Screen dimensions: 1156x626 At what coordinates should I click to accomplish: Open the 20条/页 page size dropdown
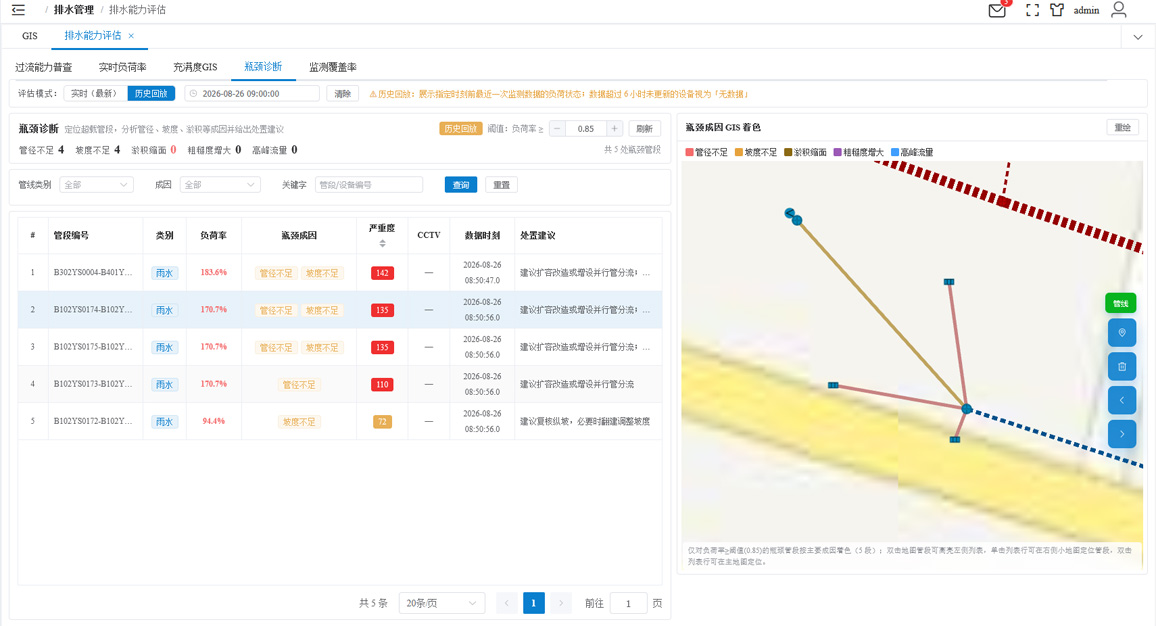point(442,603)
